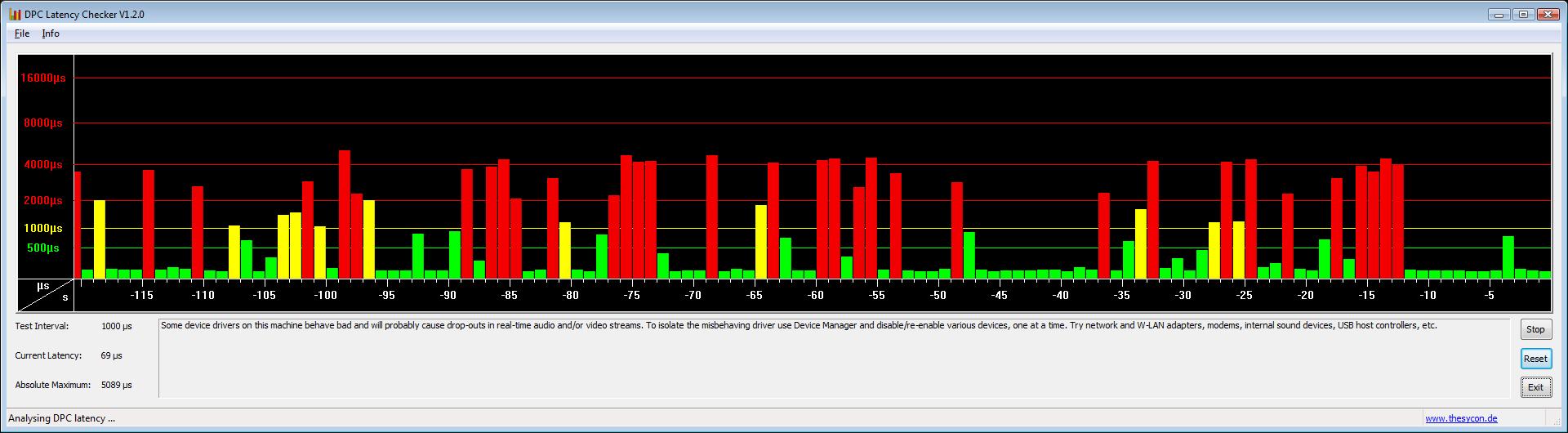1568x433 pixels.
Task: Click the Analysing DPC latency status text
Action: coord(61,418)
